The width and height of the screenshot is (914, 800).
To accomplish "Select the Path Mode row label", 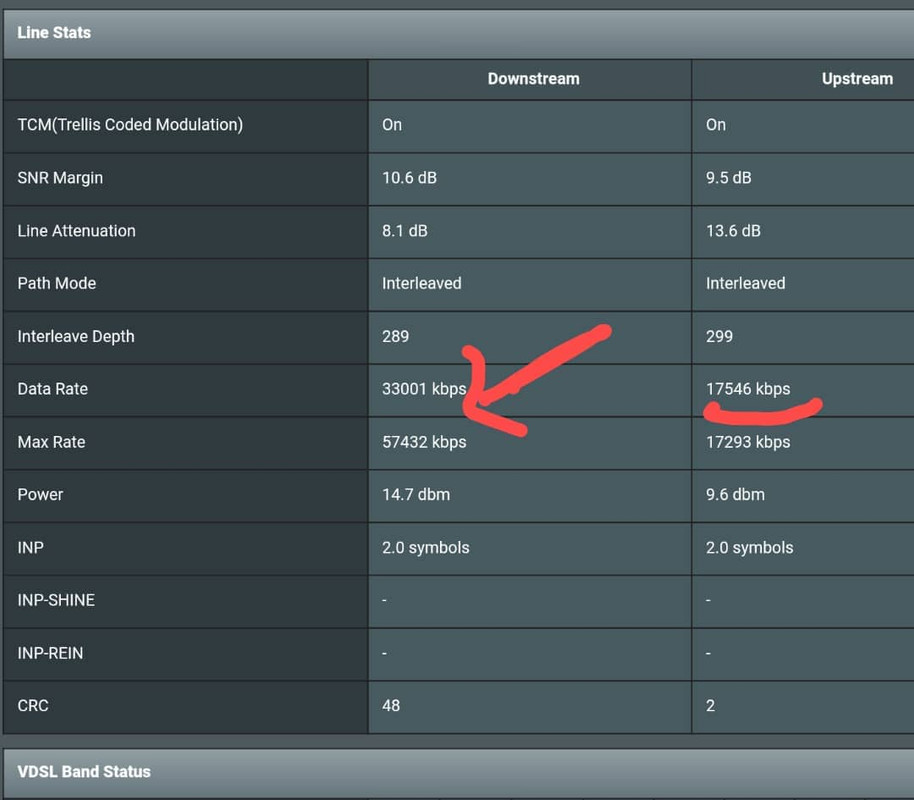I will [x=57, y=283].
